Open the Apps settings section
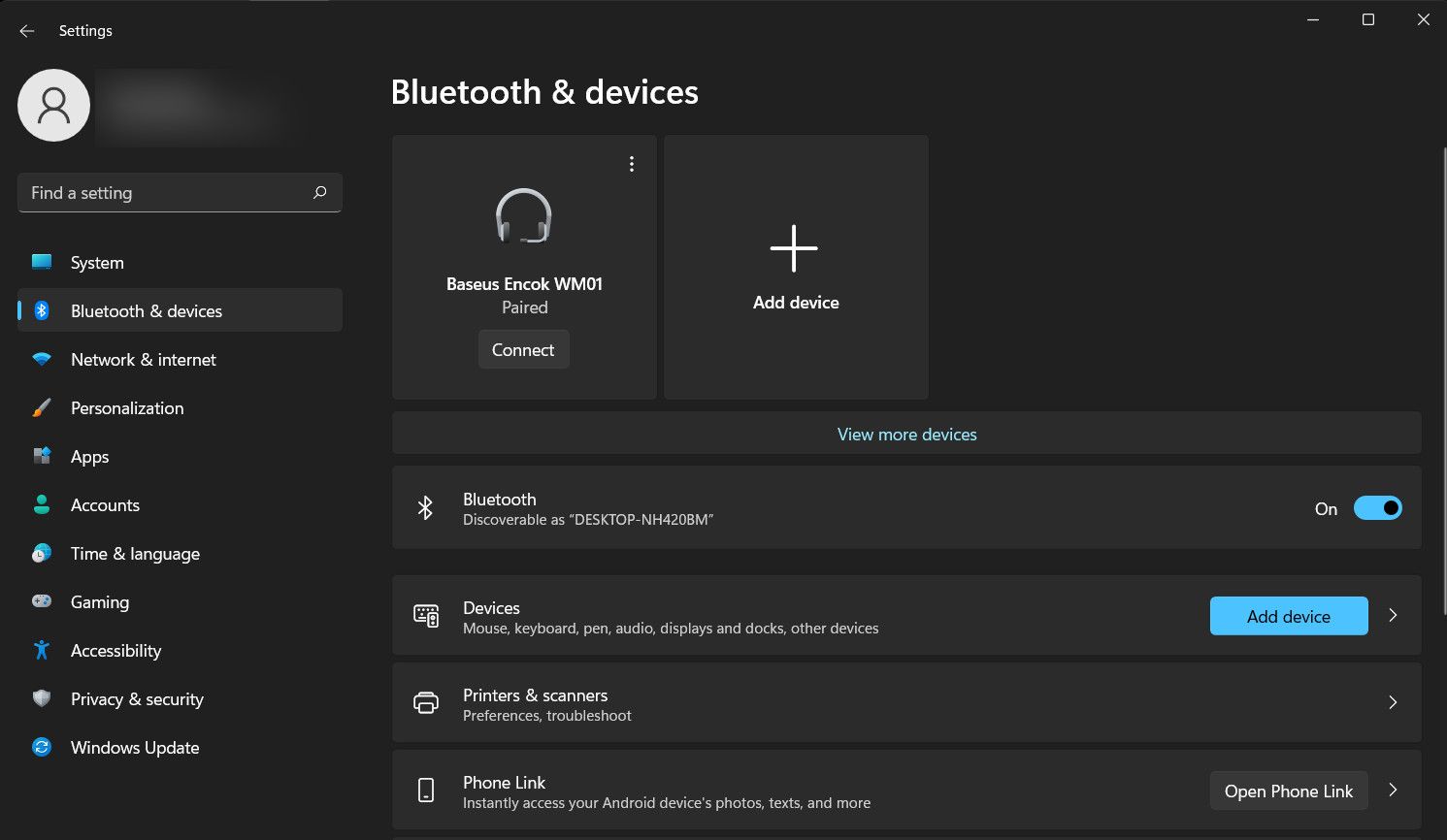 (89, 456)
